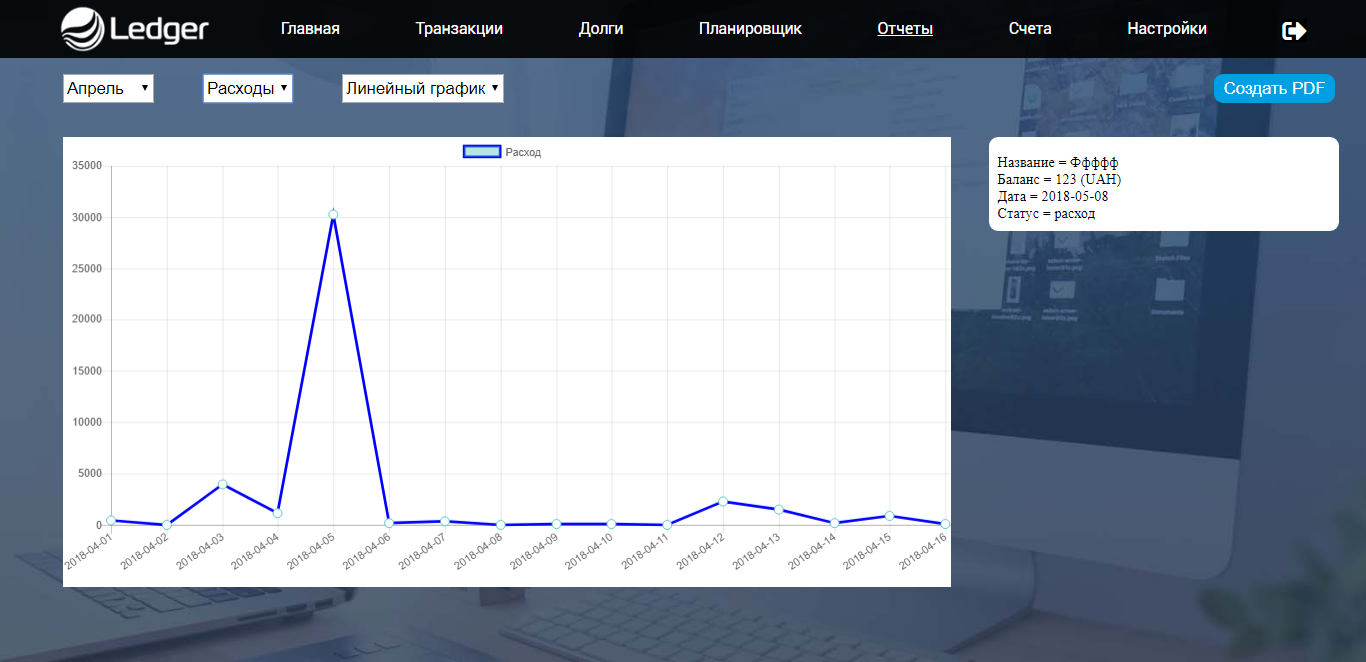Image resolution: width=1366 pixels, height=662 pixels.
Task: Switch to Планировщик page
Action: coord(750,29)
